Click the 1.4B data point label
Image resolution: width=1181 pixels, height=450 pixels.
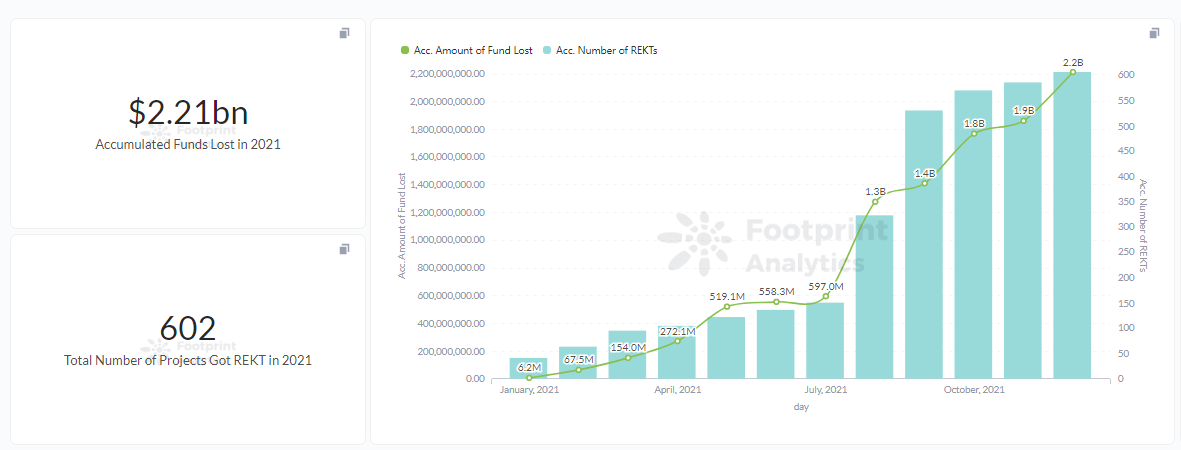click(x=925, y=173)
